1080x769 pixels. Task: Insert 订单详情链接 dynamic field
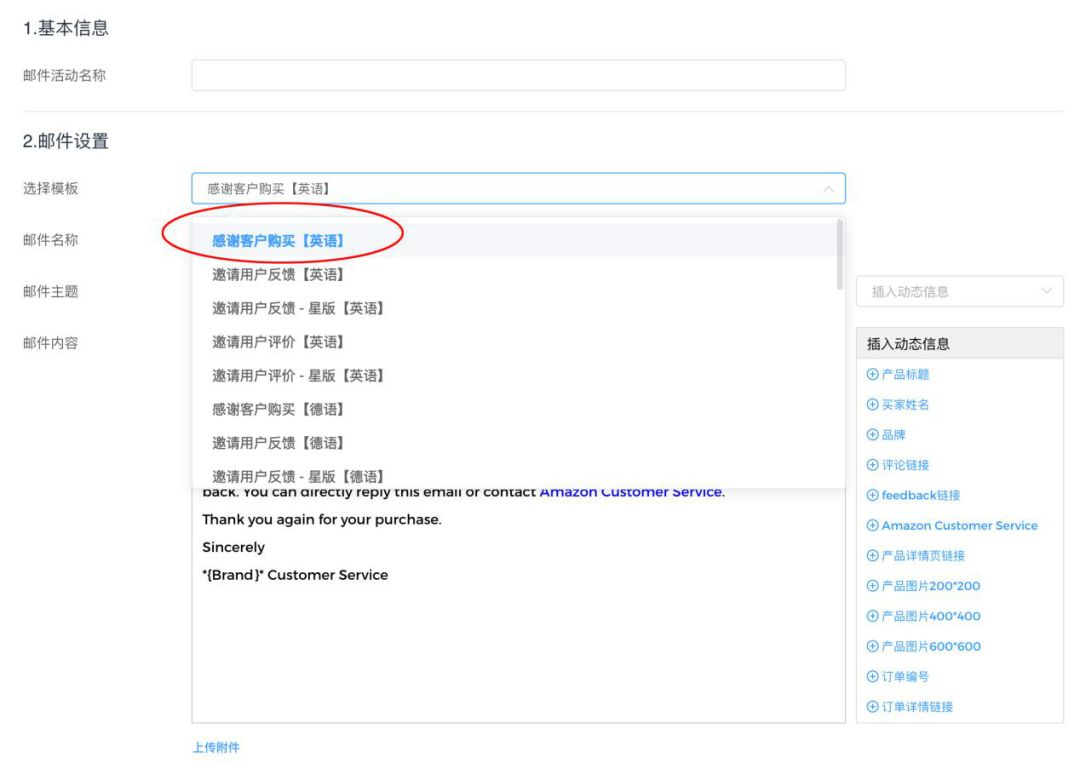(916, 707)
